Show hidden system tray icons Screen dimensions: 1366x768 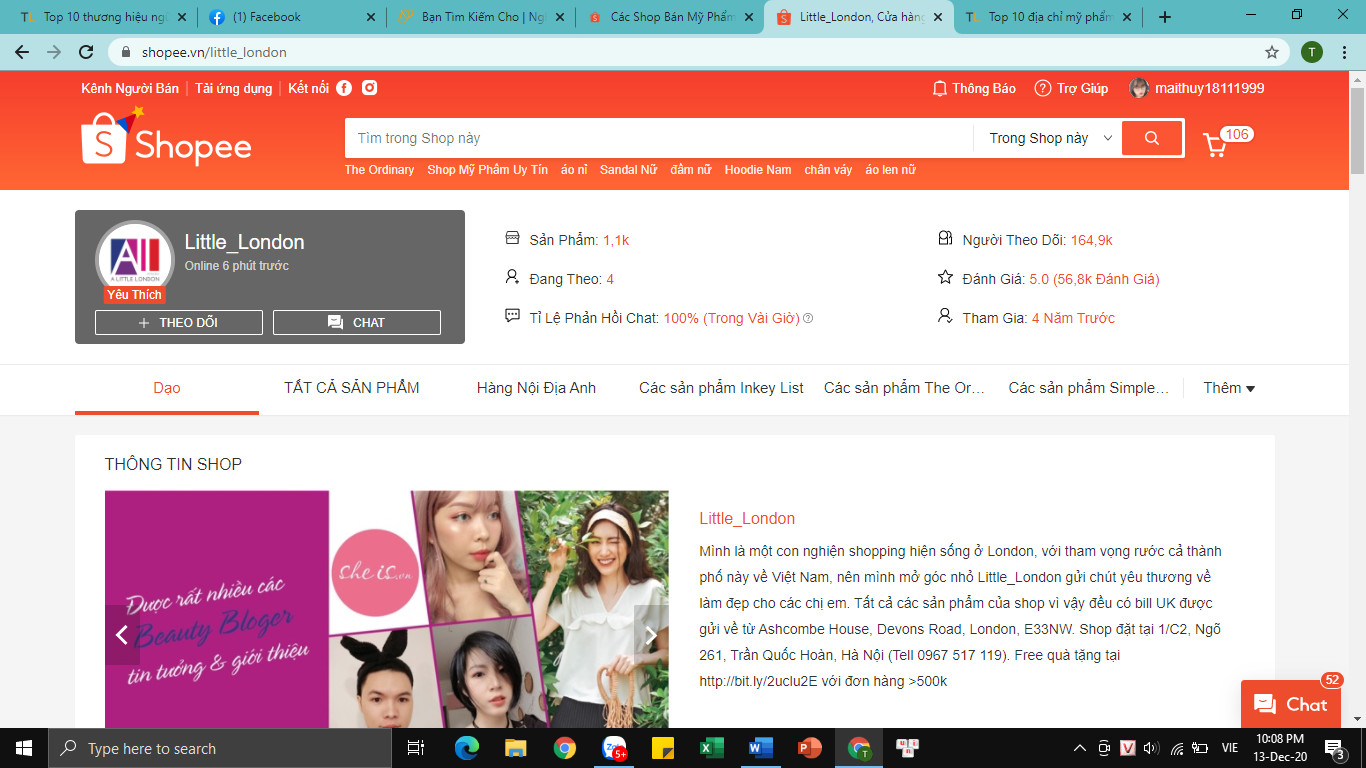[1079, 748]
